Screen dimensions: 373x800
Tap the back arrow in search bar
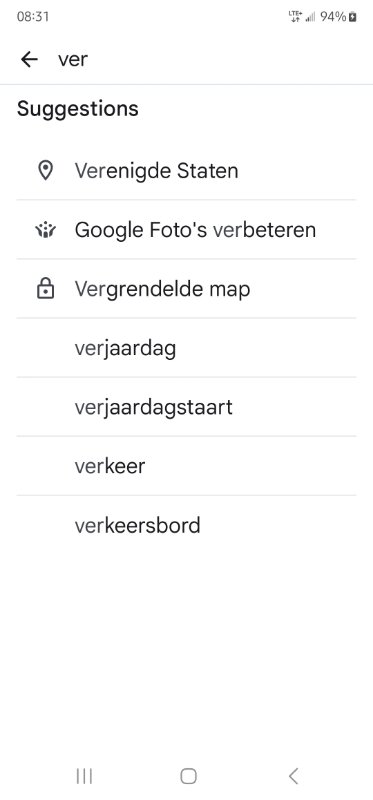tap(29, 60)
